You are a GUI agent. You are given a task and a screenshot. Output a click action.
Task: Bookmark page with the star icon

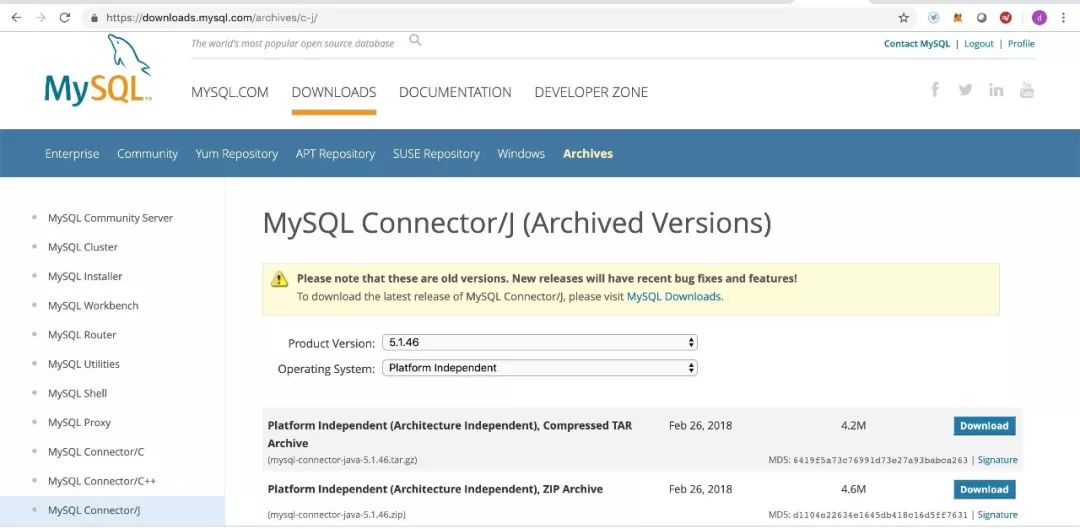(903, 18)
